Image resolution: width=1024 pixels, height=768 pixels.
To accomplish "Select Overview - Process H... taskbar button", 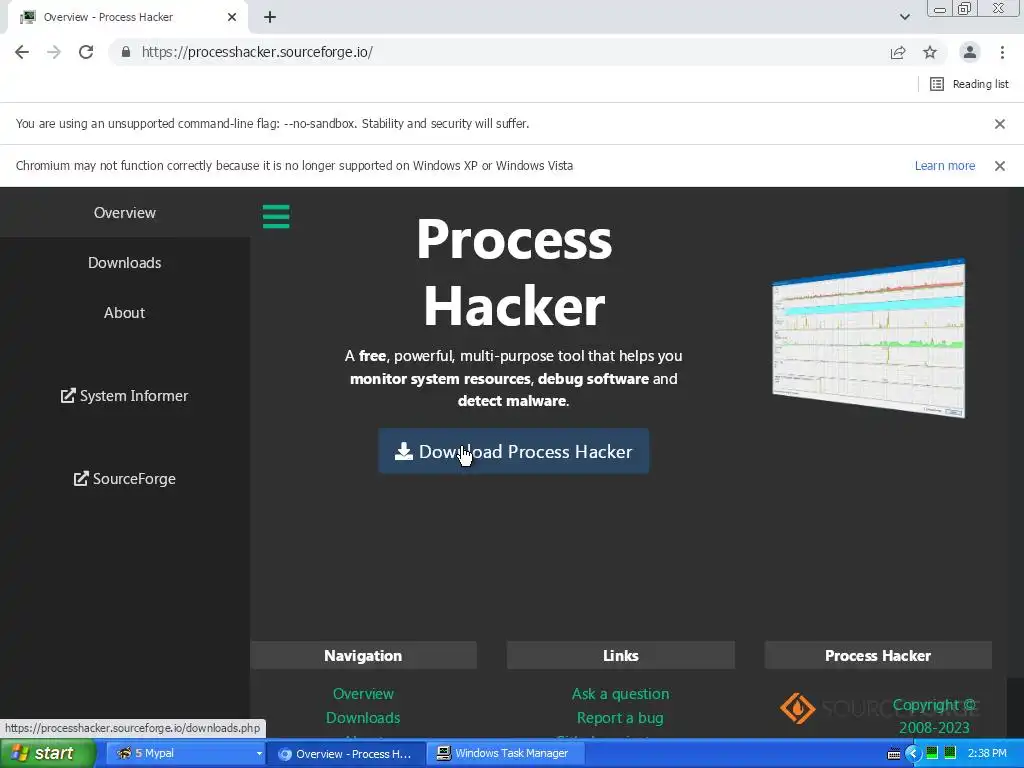I will 346,754.
